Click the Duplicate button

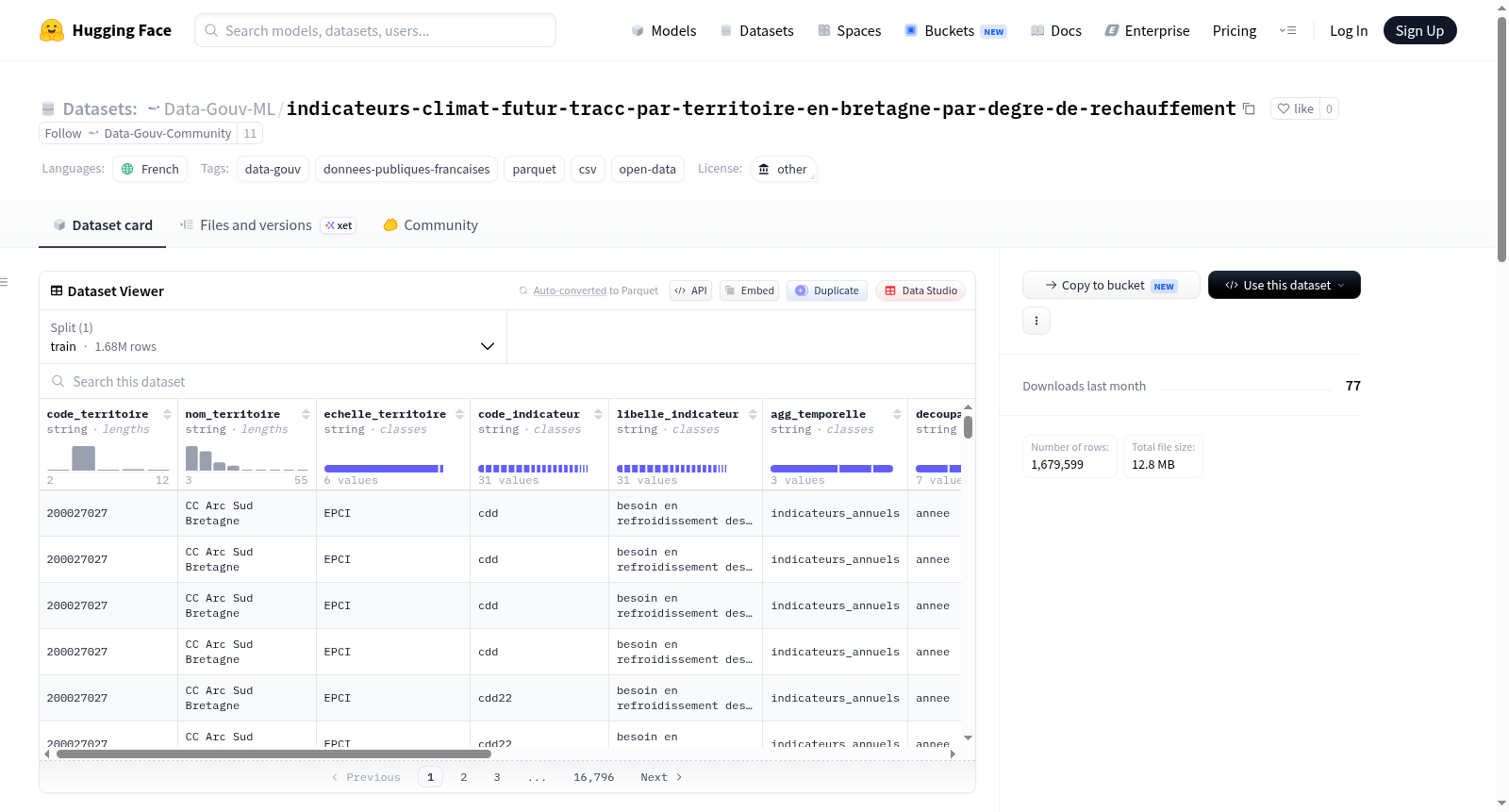tap(827, 290)
